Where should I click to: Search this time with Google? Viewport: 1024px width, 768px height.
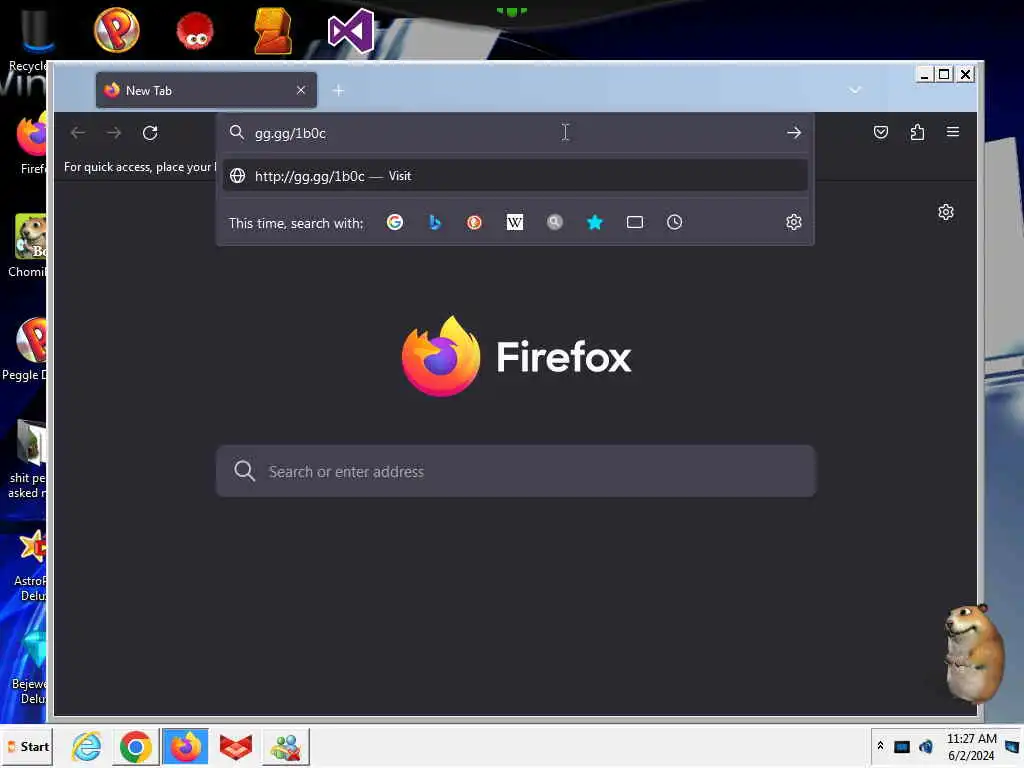click(394, 222)
